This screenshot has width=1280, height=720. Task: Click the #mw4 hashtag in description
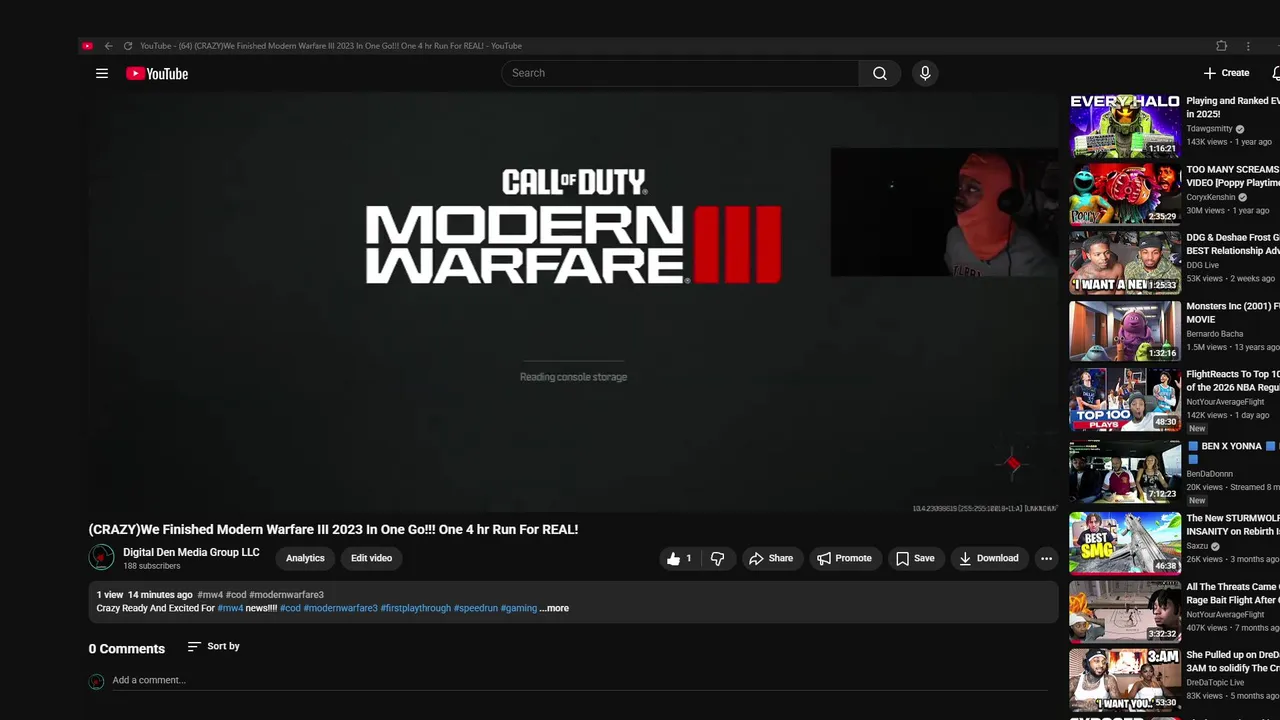tap(230, 608)
